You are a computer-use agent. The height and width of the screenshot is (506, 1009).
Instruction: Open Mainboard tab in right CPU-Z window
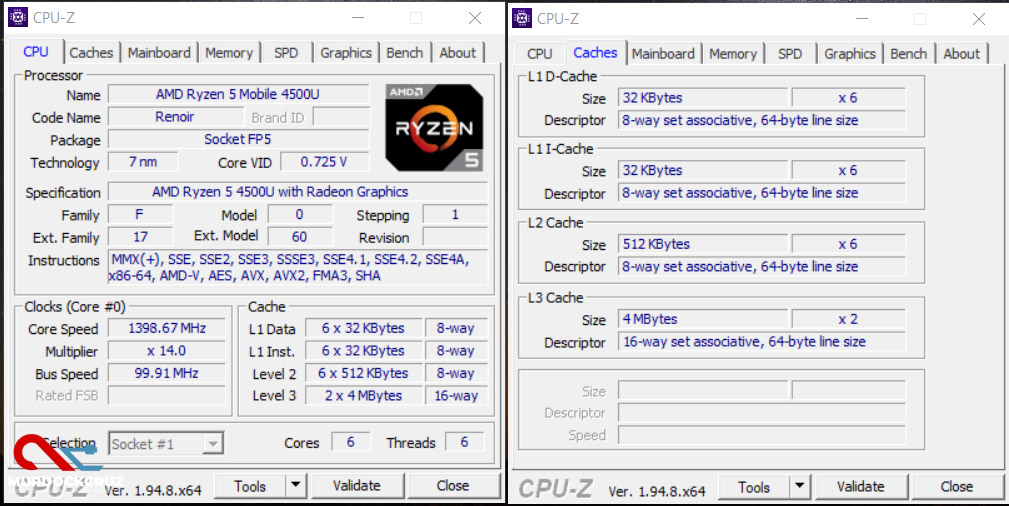663,53
